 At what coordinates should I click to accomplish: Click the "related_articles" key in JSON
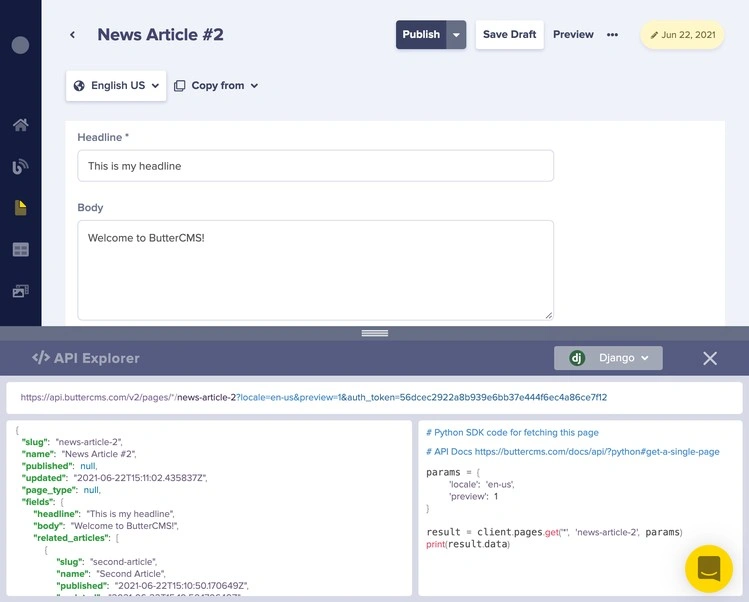(72, 538)
